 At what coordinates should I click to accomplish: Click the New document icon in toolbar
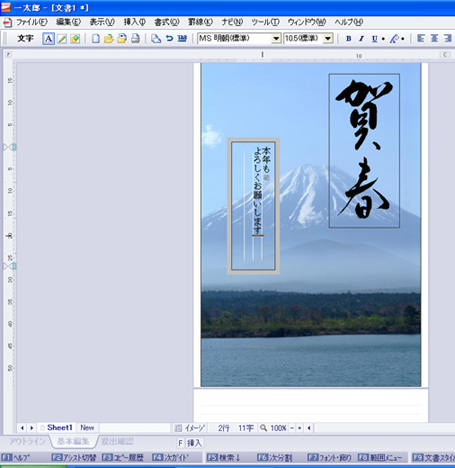coord(96,39)
